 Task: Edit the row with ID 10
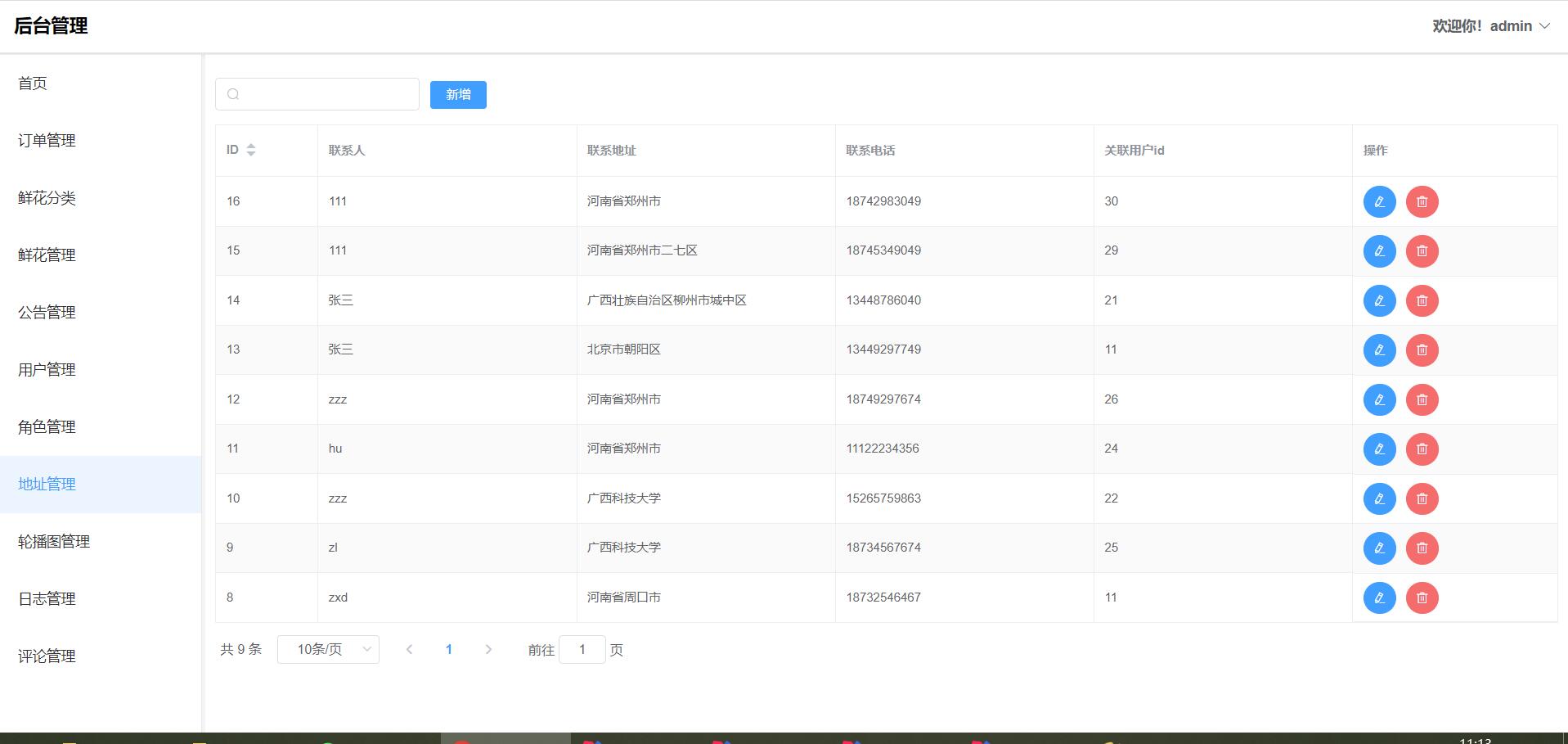(1379, 498)
